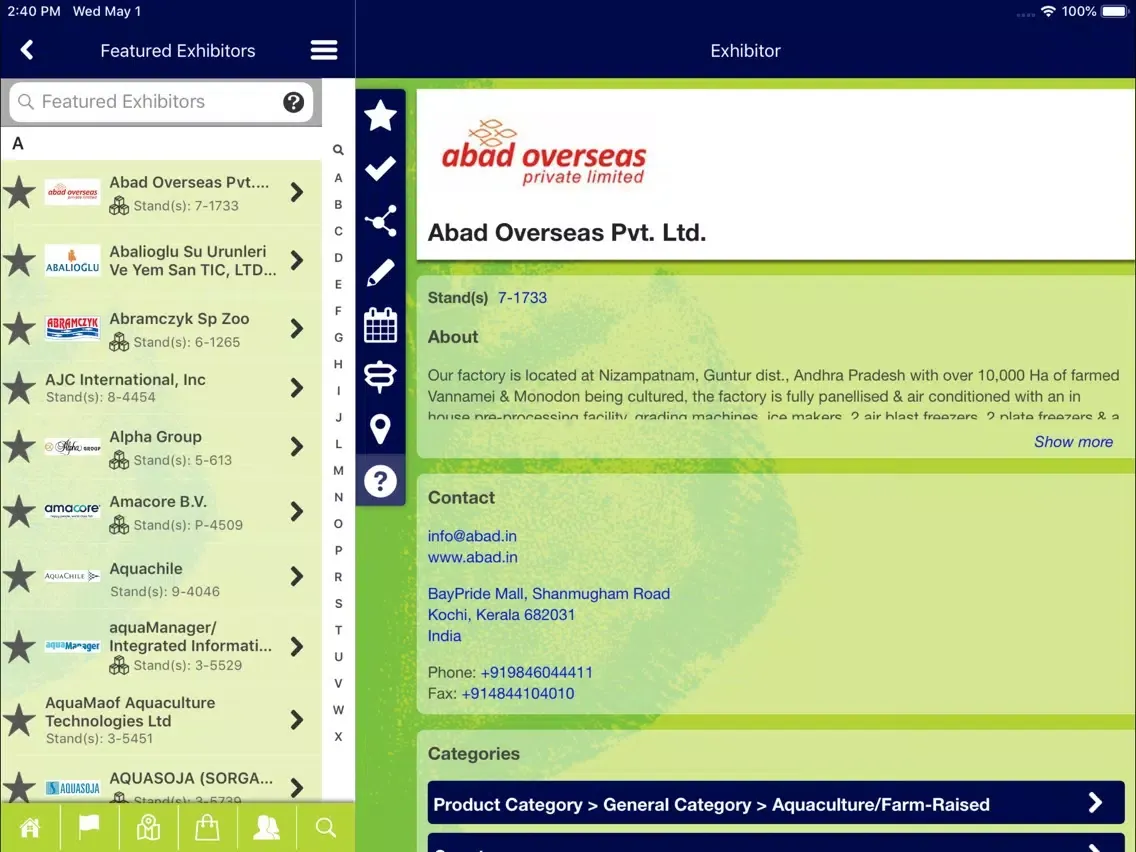This screenshot has width=1136, height=852.
Task: Open the hamburger menu
Action: click(324, 50)
